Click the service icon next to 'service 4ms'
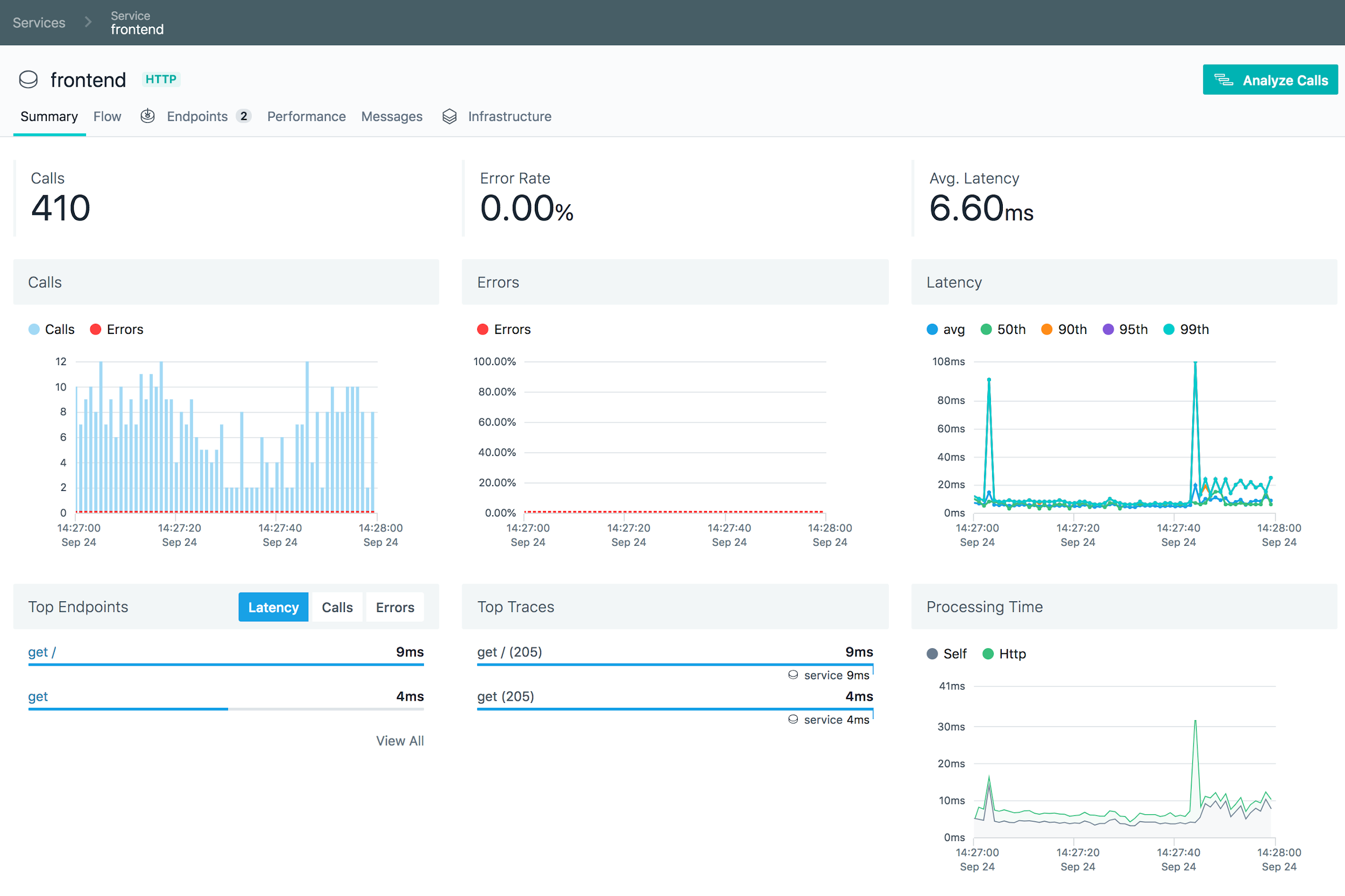 793,720
